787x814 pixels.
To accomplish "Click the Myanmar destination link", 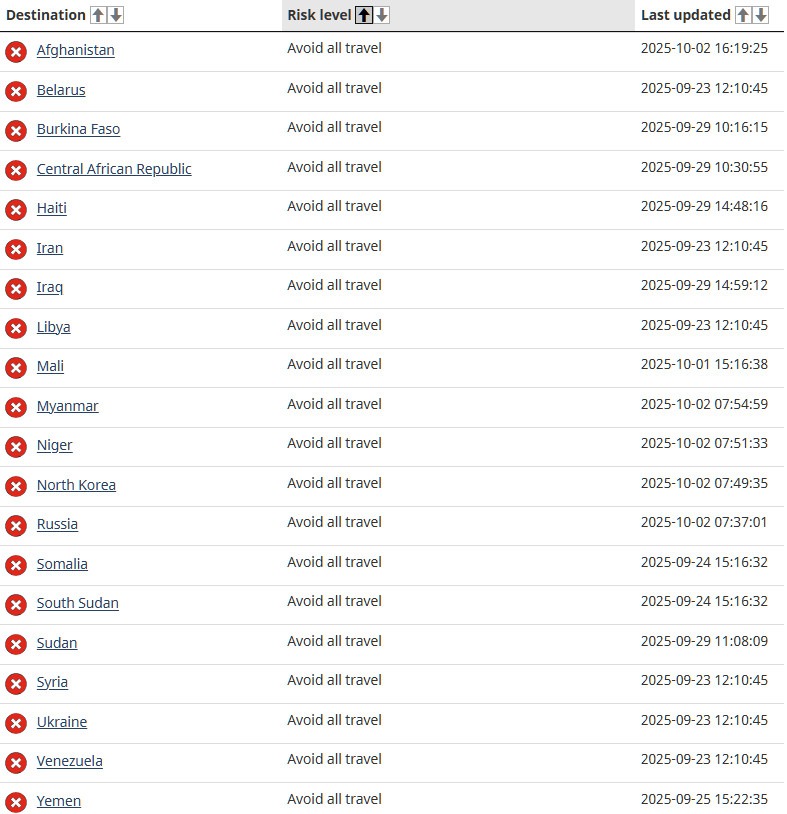I will (x=67, y=406).
